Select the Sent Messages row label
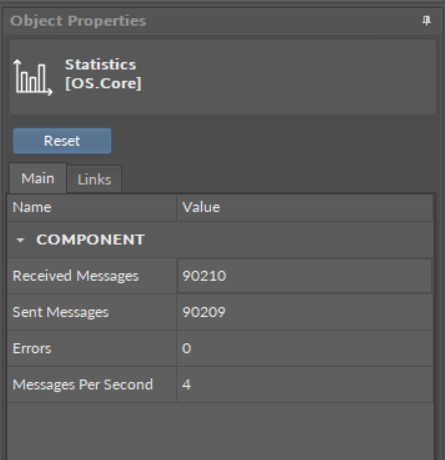Viewport: 445px width, 460px height. click(x=61, y=312)
